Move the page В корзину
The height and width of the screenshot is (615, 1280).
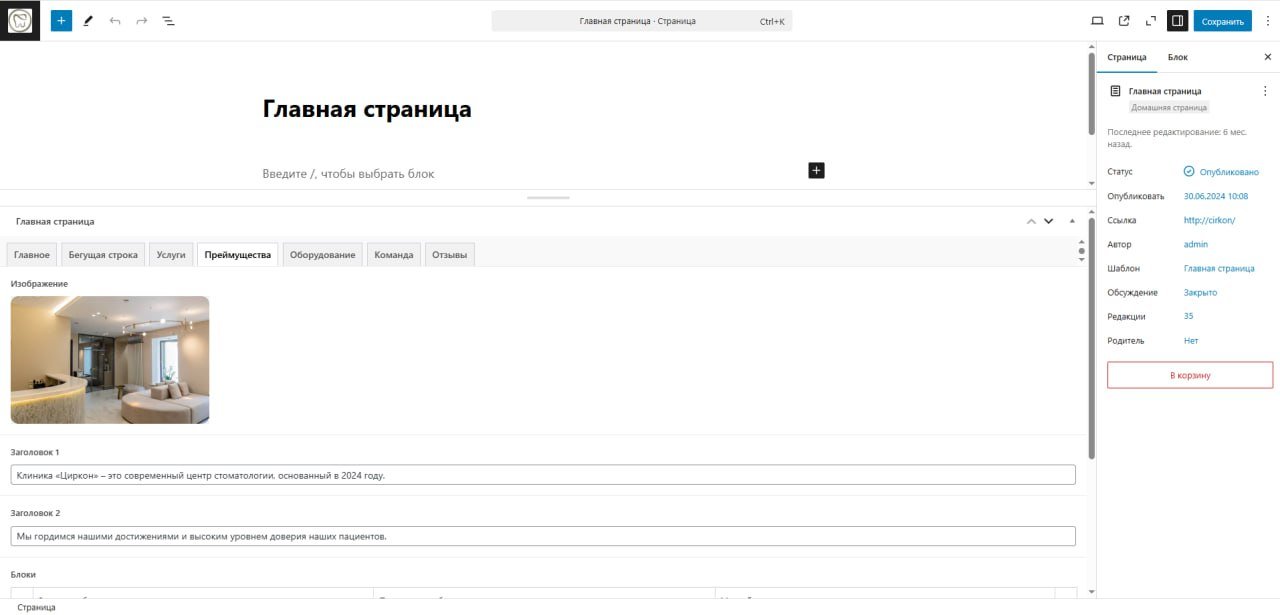click(x=1190, y=375)
